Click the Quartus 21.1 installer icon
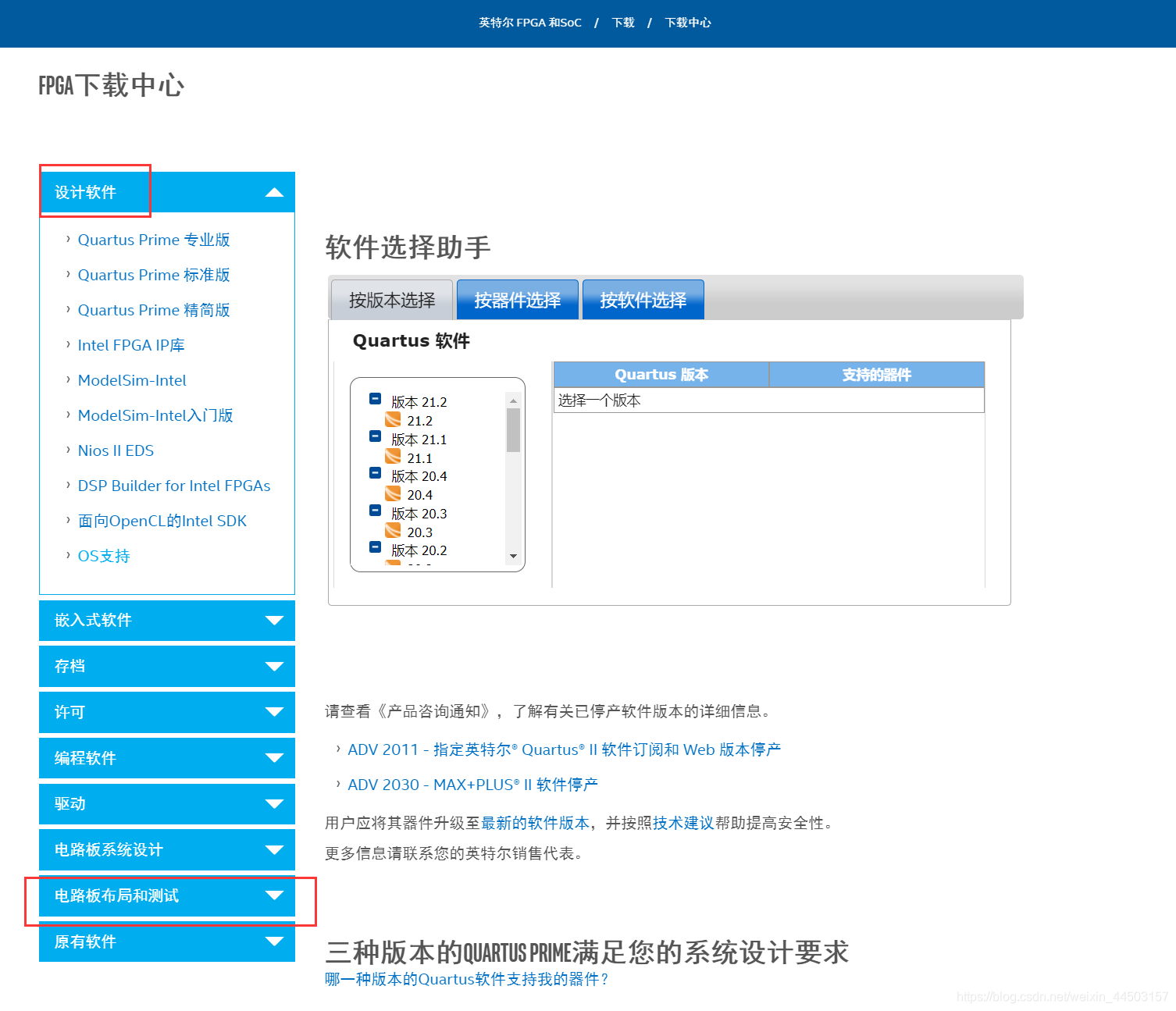 [x=393, y=457]
